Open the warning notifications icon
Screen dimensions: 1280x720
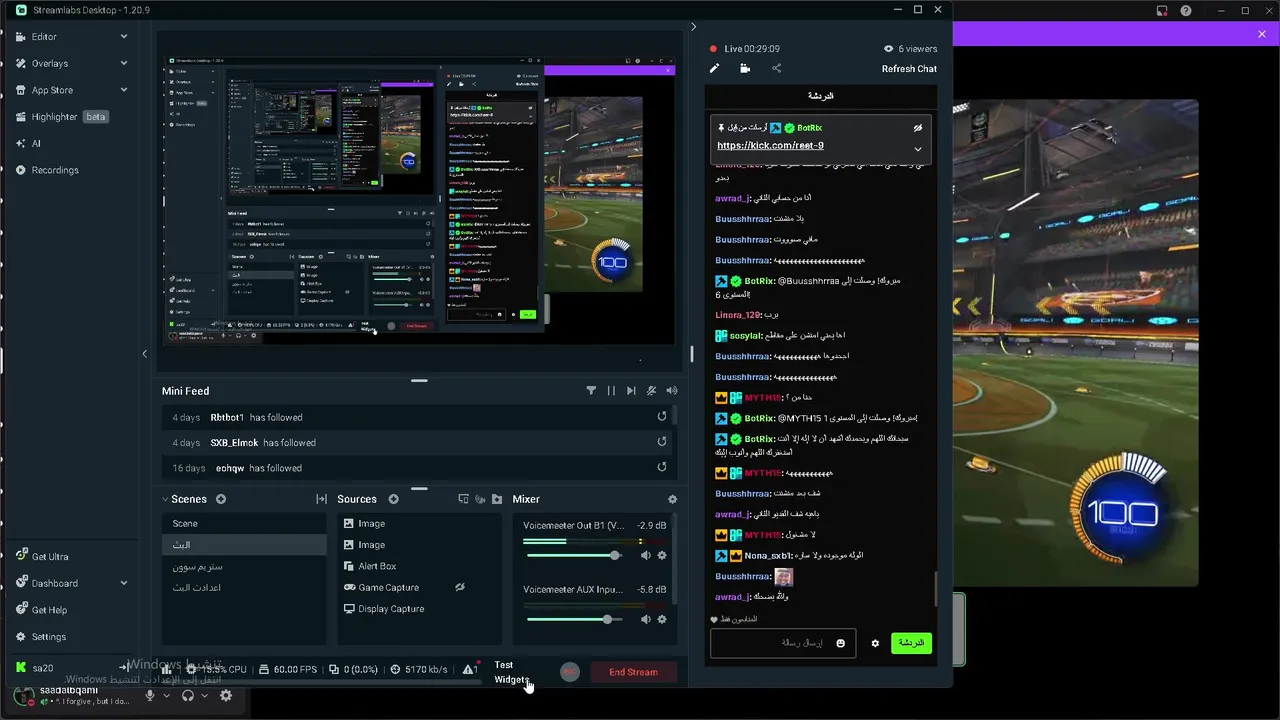(470, 669)
